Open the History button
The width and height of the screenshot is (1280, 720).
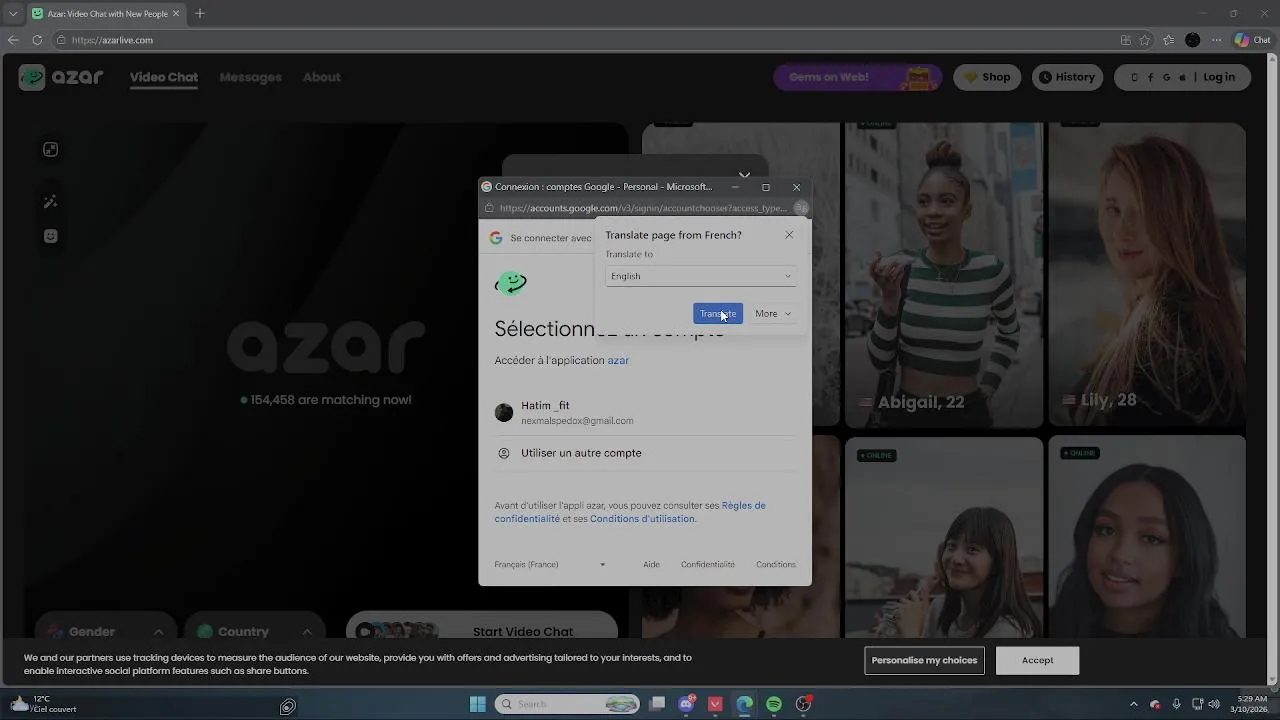(1067, 77)
